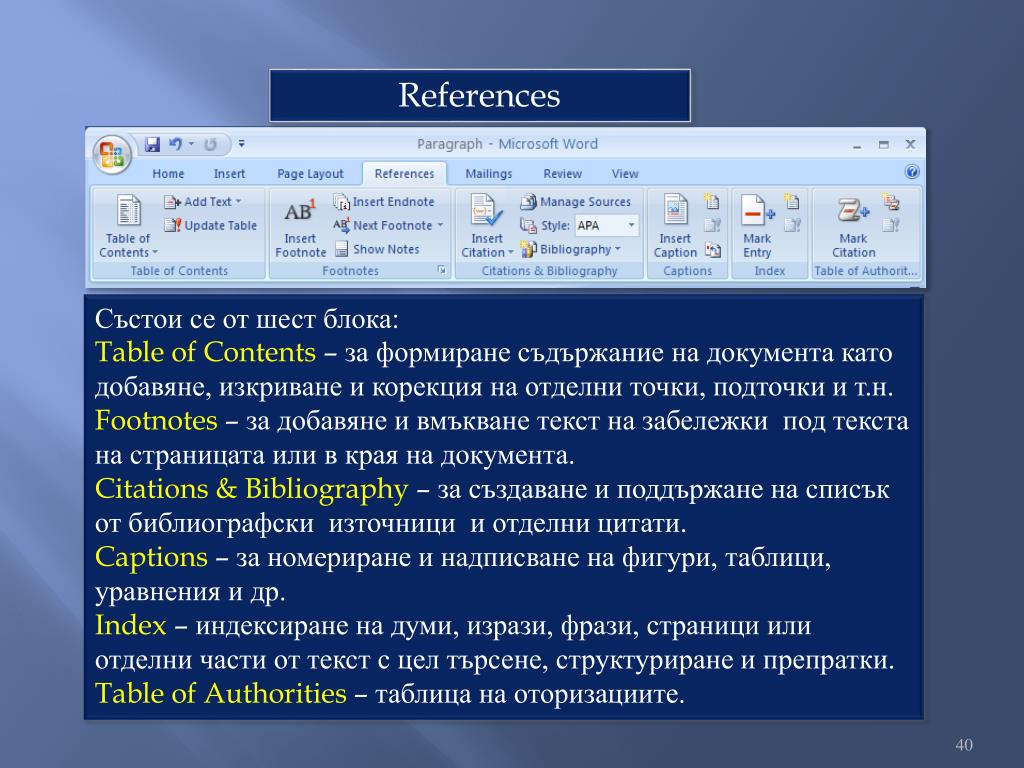Click the Table of Contents large icon
The height and width of the screenshot is (768, 1024).
[128, 210]
